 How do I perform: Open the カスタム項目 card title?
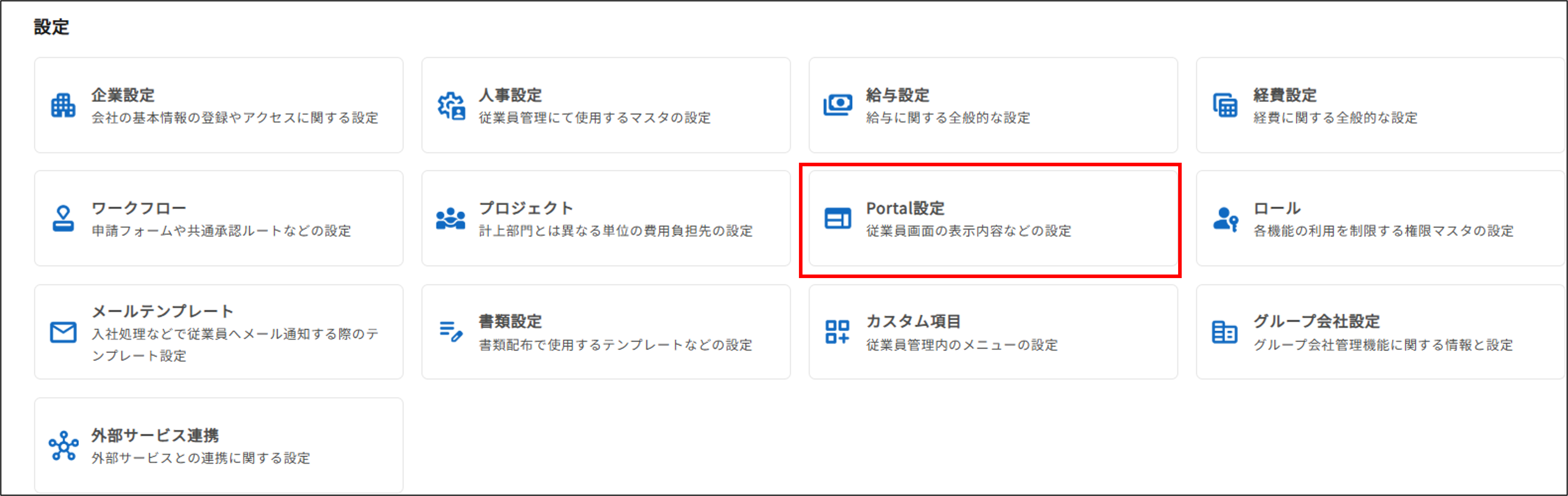tap(913, 322)
